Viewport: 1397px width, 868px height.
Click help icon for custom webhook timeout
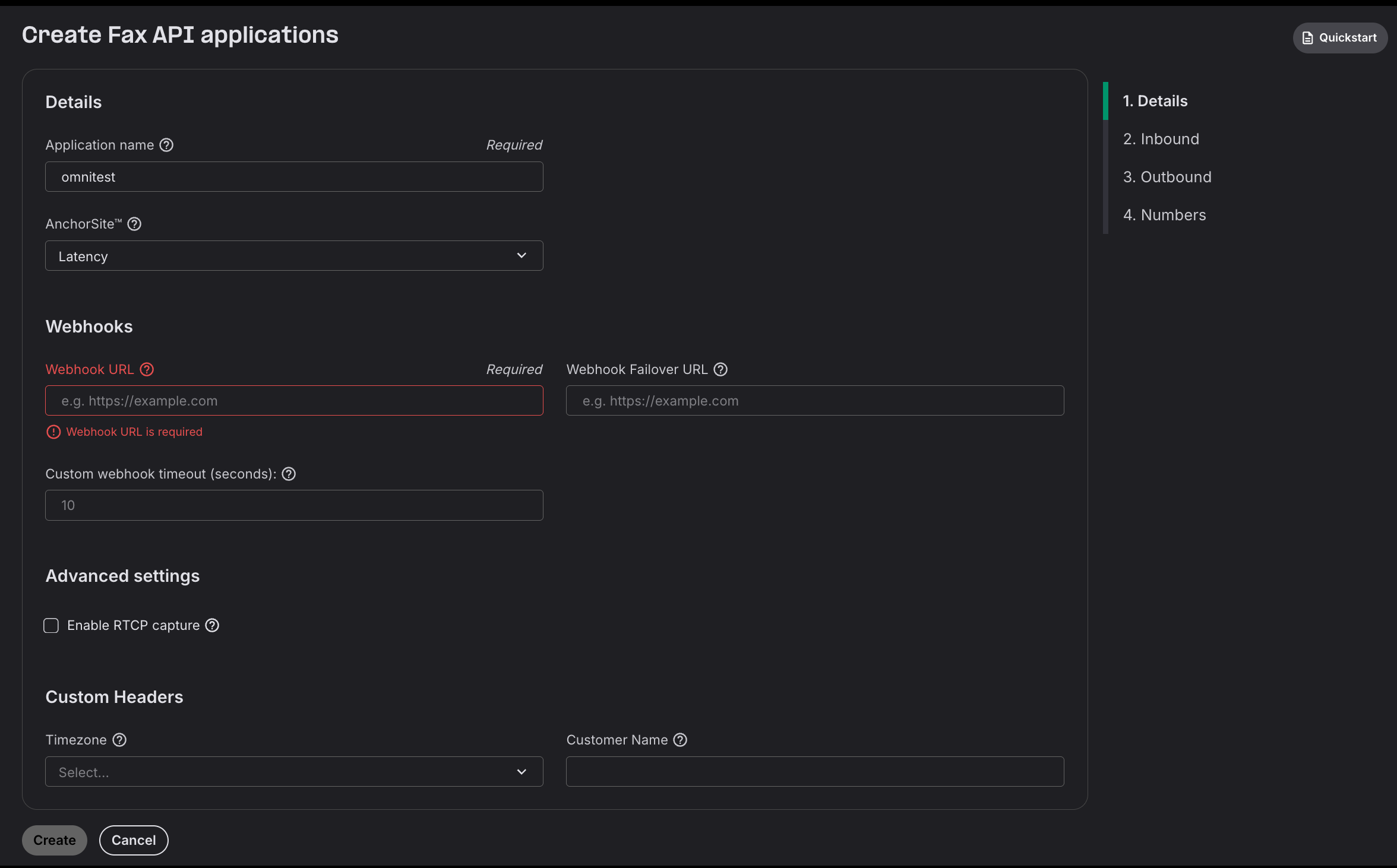click(289, 474)
